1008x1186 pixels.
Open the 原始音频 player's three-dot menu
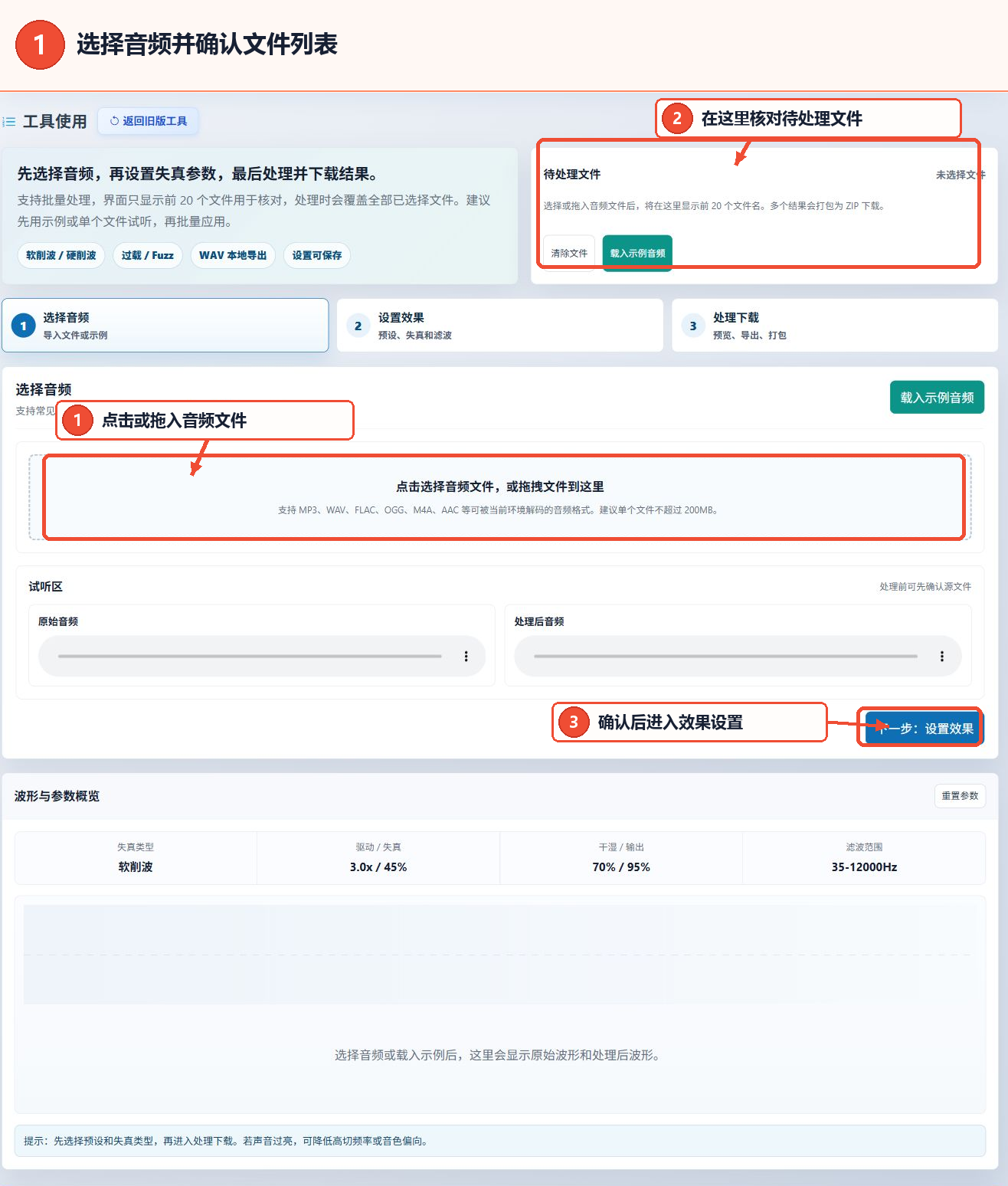[466, 657]
